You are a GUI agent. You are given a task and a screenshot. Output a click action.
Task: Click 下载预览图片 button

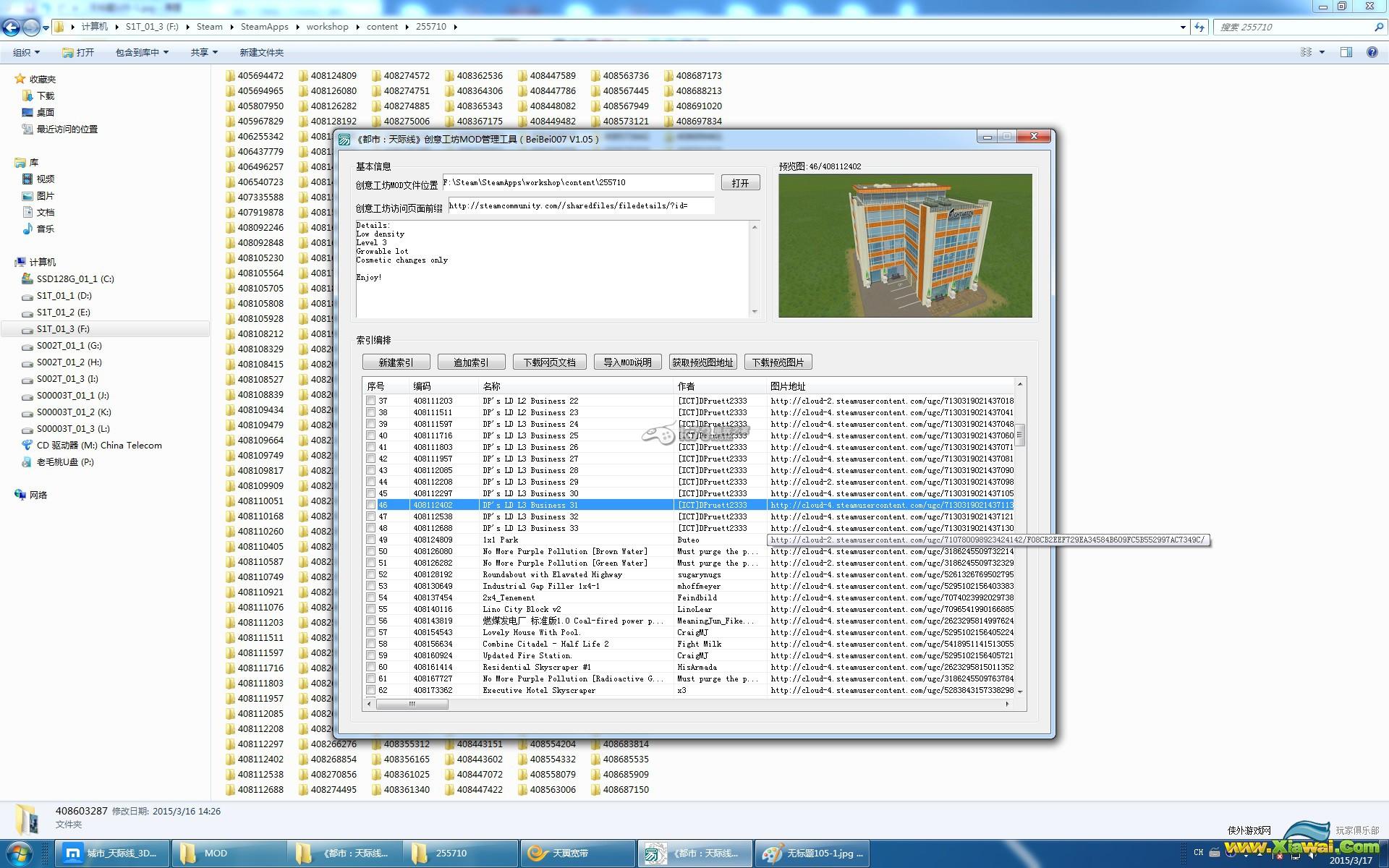click(x=778, y=362)
